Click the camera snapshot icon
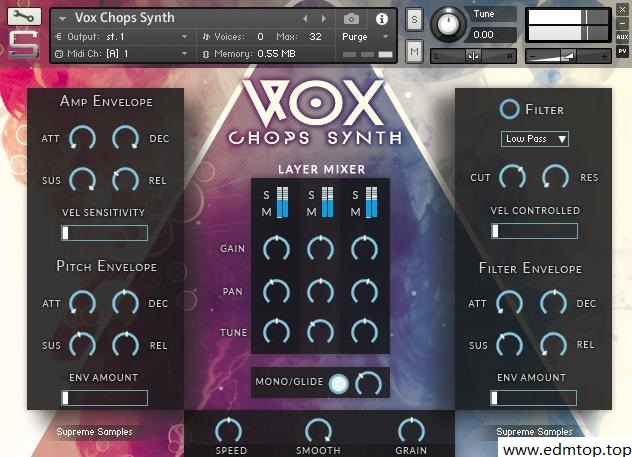 coord(351,18)
